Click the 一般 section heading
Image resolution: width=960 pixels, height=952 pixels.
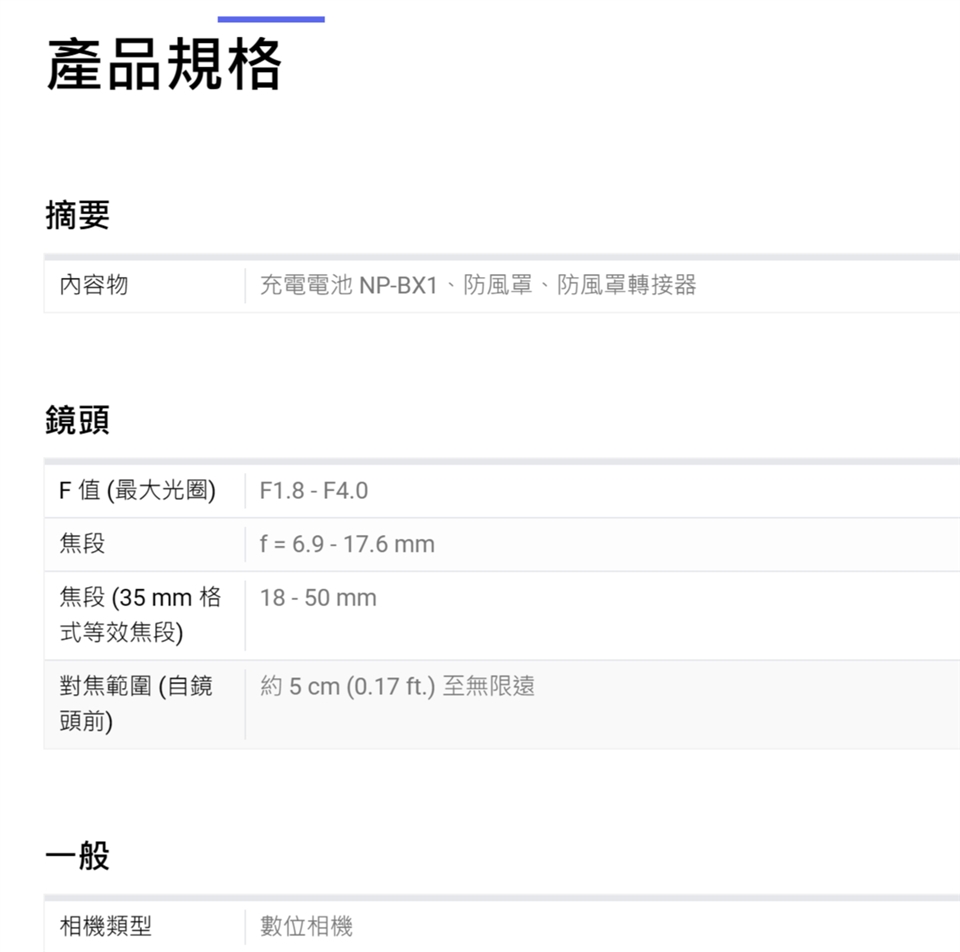77,856
